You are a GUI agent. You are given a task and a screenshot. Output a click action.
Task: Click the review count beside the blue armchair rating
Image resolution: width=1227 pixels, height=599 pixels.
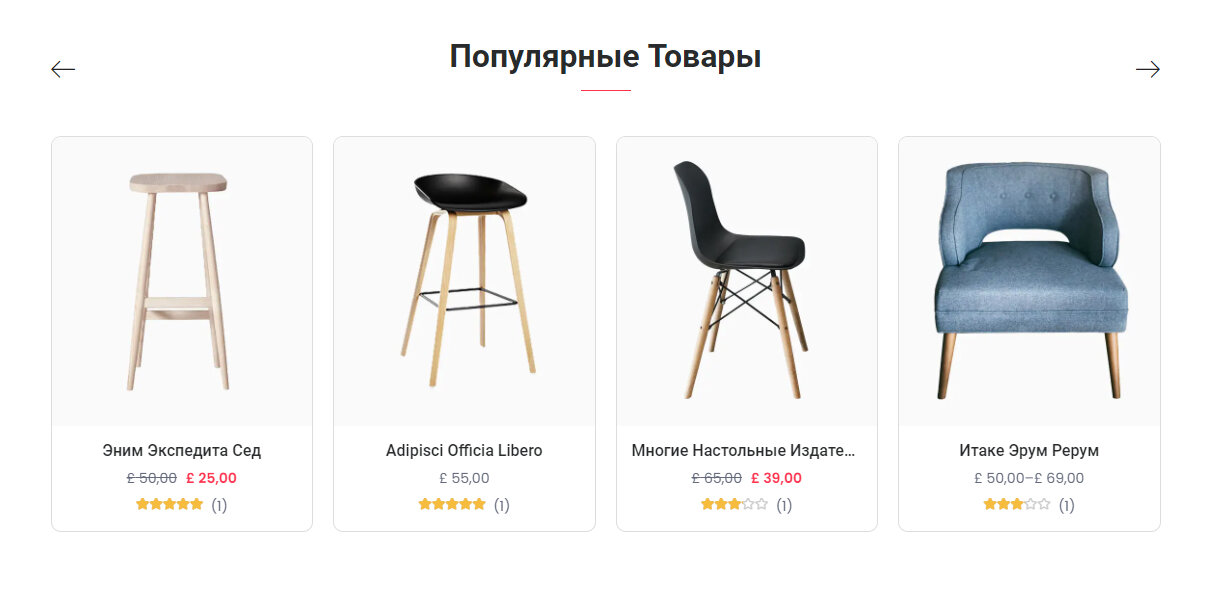coord(1067,505)
